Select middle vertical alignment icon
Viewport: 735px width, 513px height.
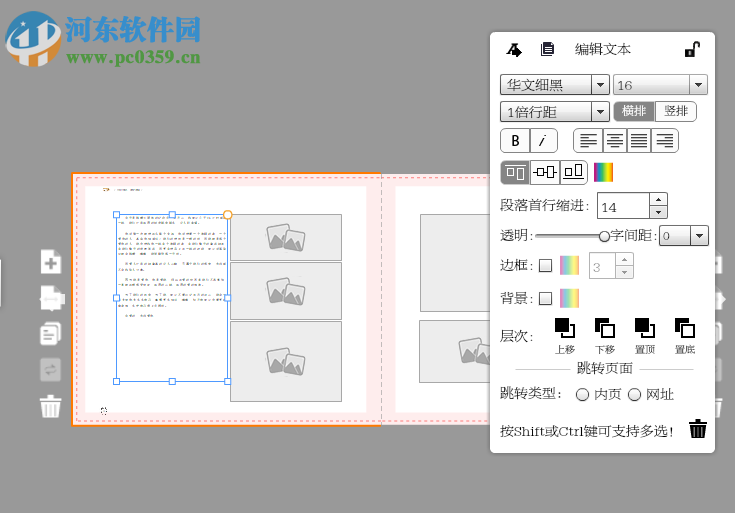coord(545,173)
